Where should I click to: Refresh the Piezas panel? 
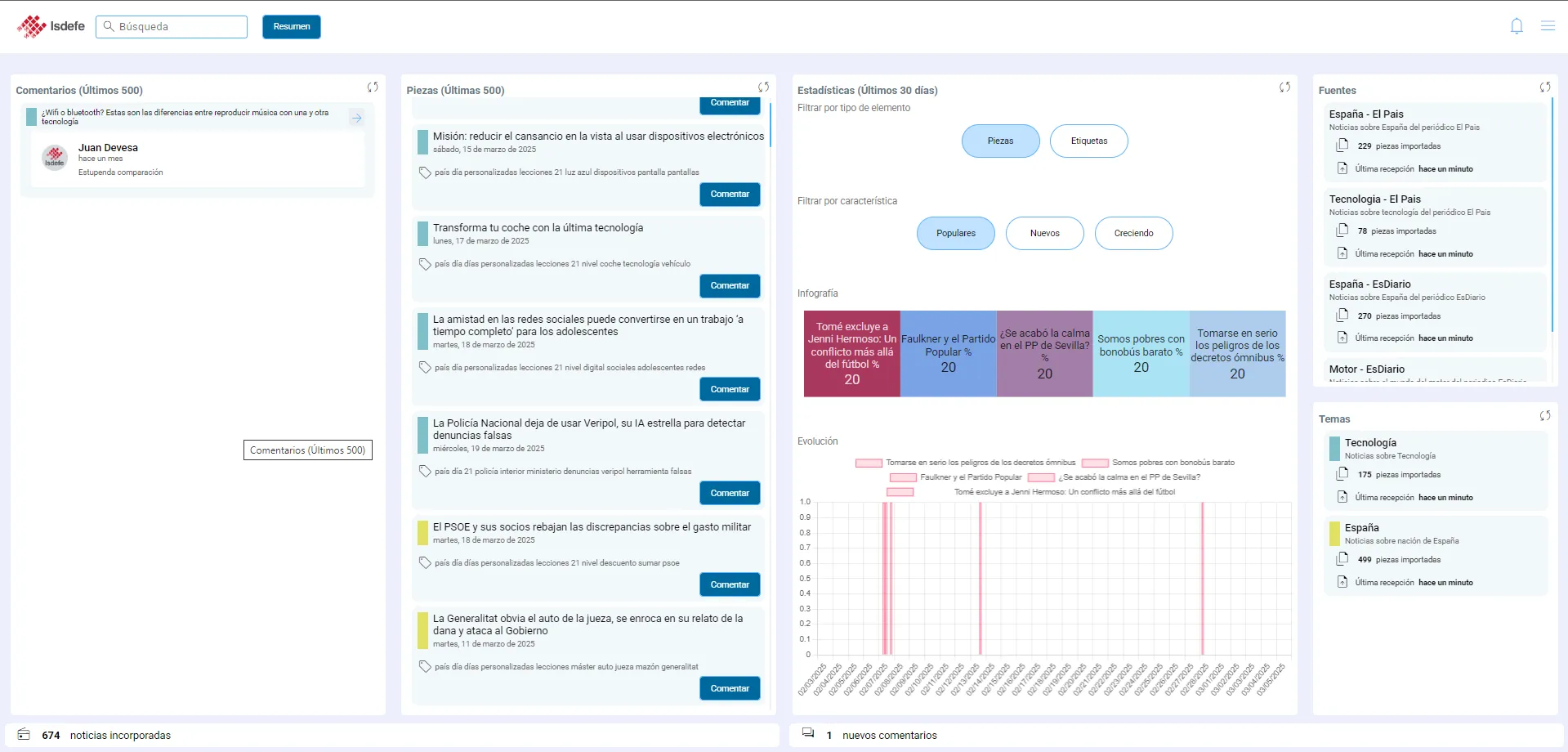tap(763, 87)
